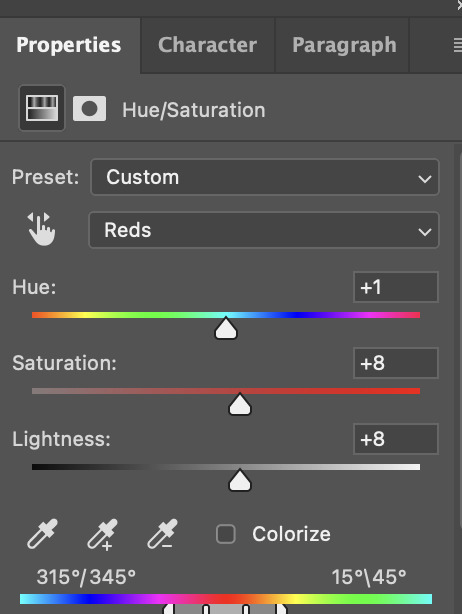Switch to the Character tab
Image resolution: width=462 pixels, height=614 pixels.
(208, 45)
